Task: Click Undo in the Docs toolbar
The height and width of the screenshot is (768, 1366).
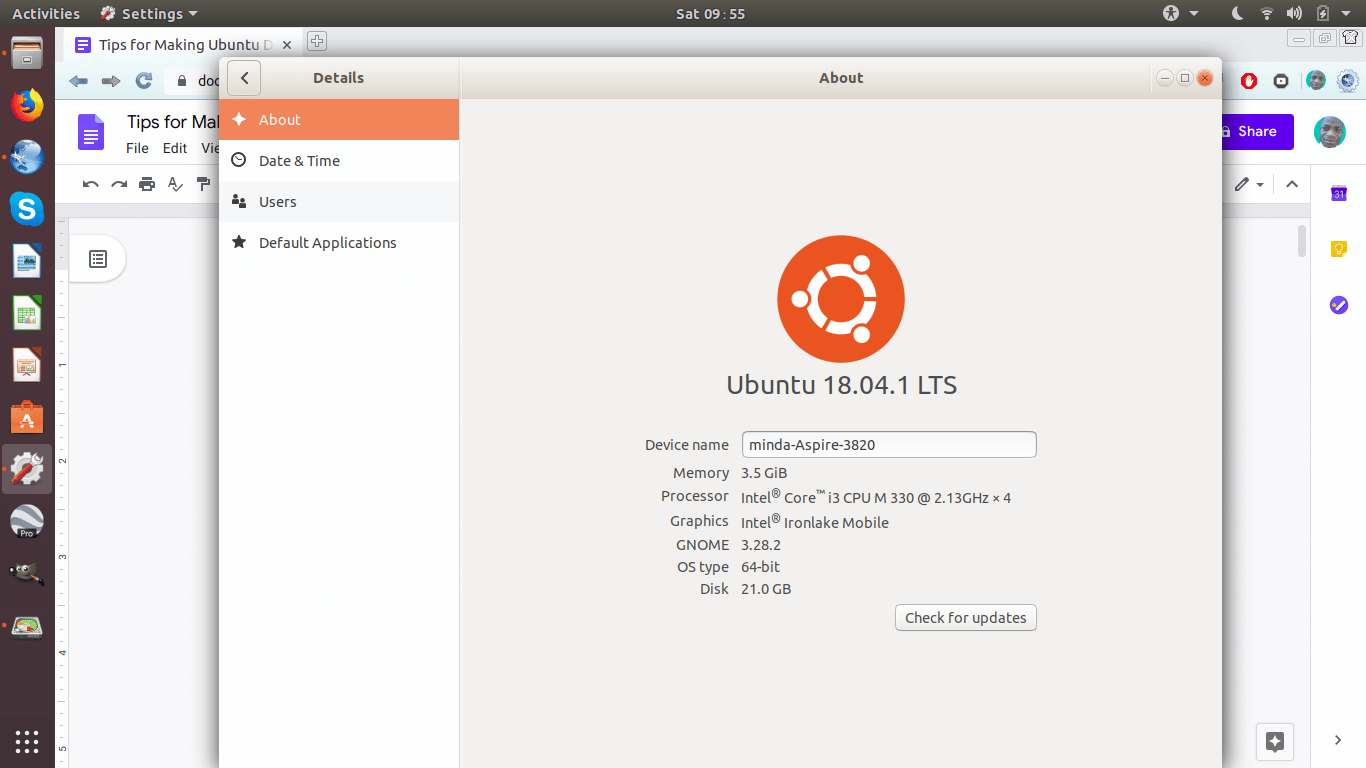Action: (91, 184)
